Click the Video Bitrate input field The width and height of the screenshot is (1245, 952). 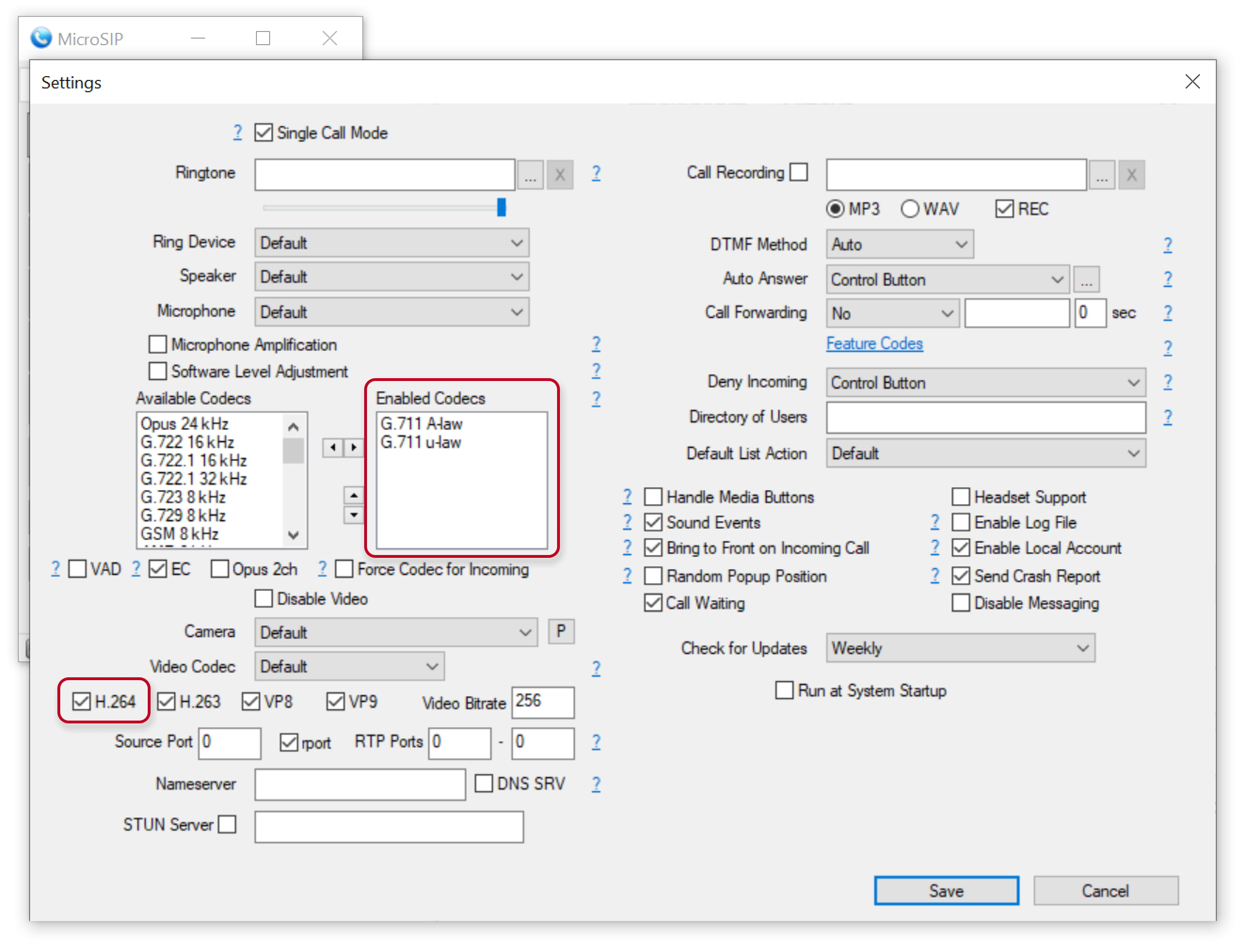point(543,702)
